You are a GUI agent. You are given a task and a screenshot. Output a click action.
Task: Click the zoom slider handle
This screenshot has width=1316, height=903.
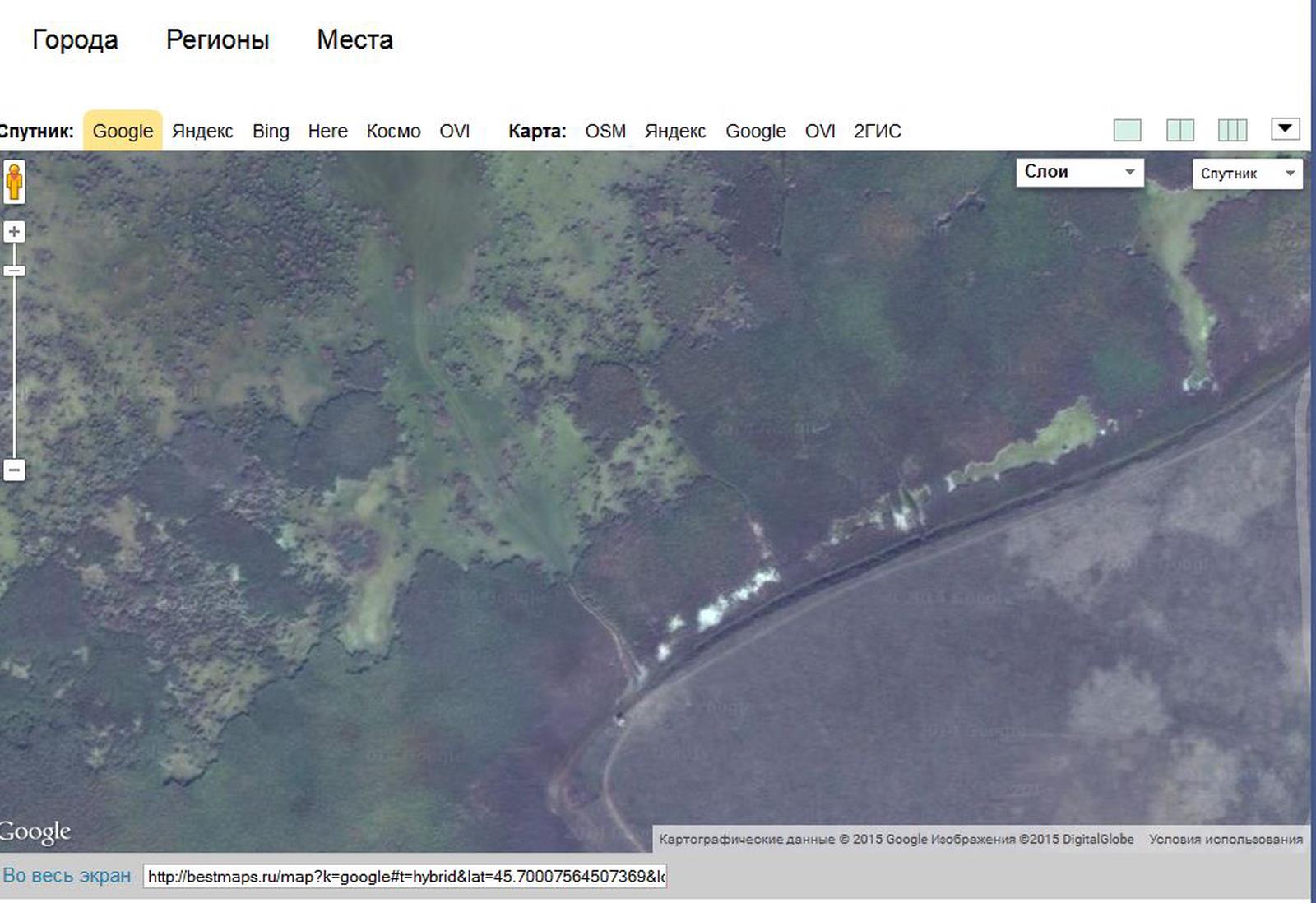(x=14, y=271)
